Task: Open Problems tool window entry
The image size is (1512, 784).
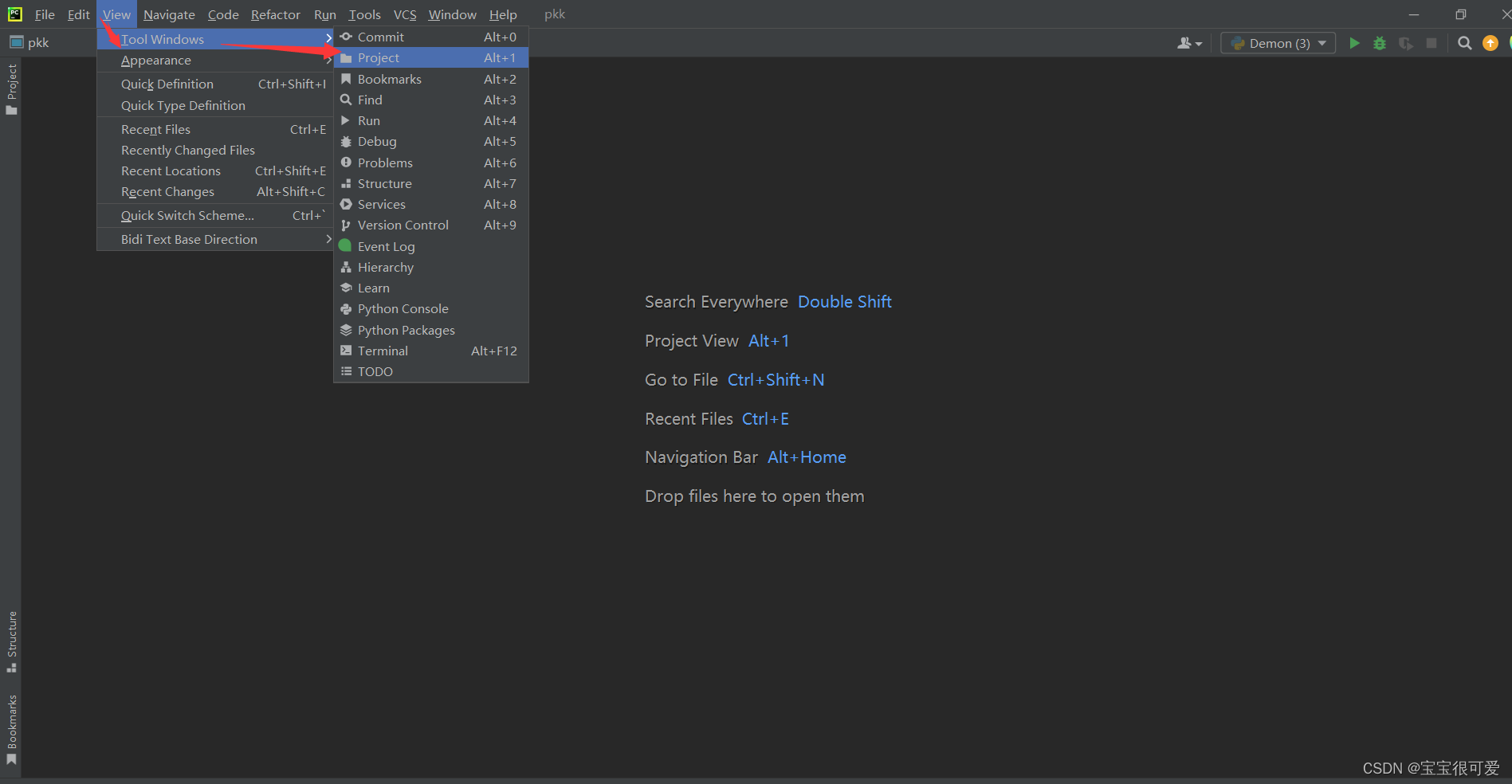Action: [430, 163]
